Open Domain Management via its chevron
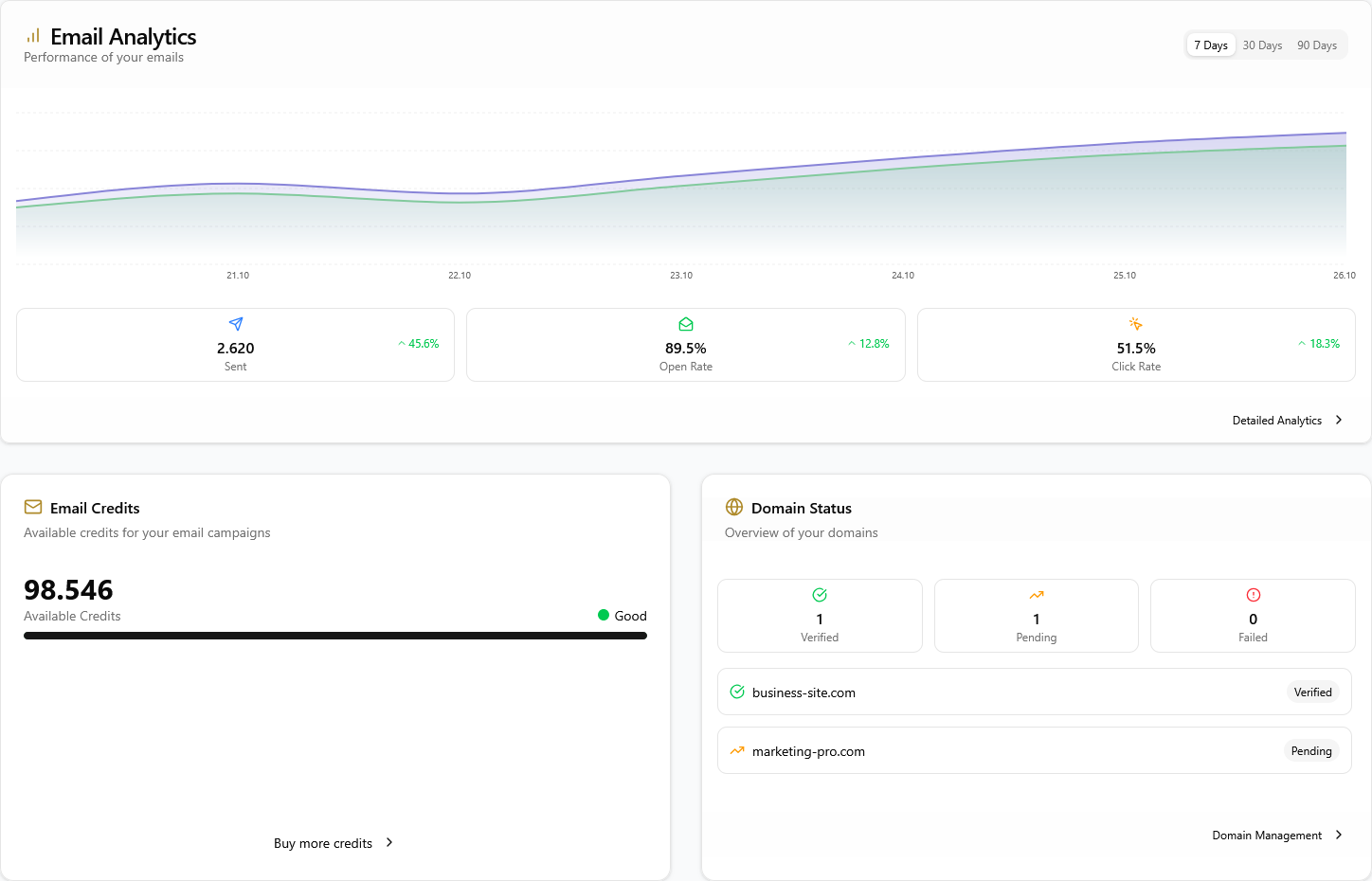Screen dimensions: 1372x881 point(1339,835)
